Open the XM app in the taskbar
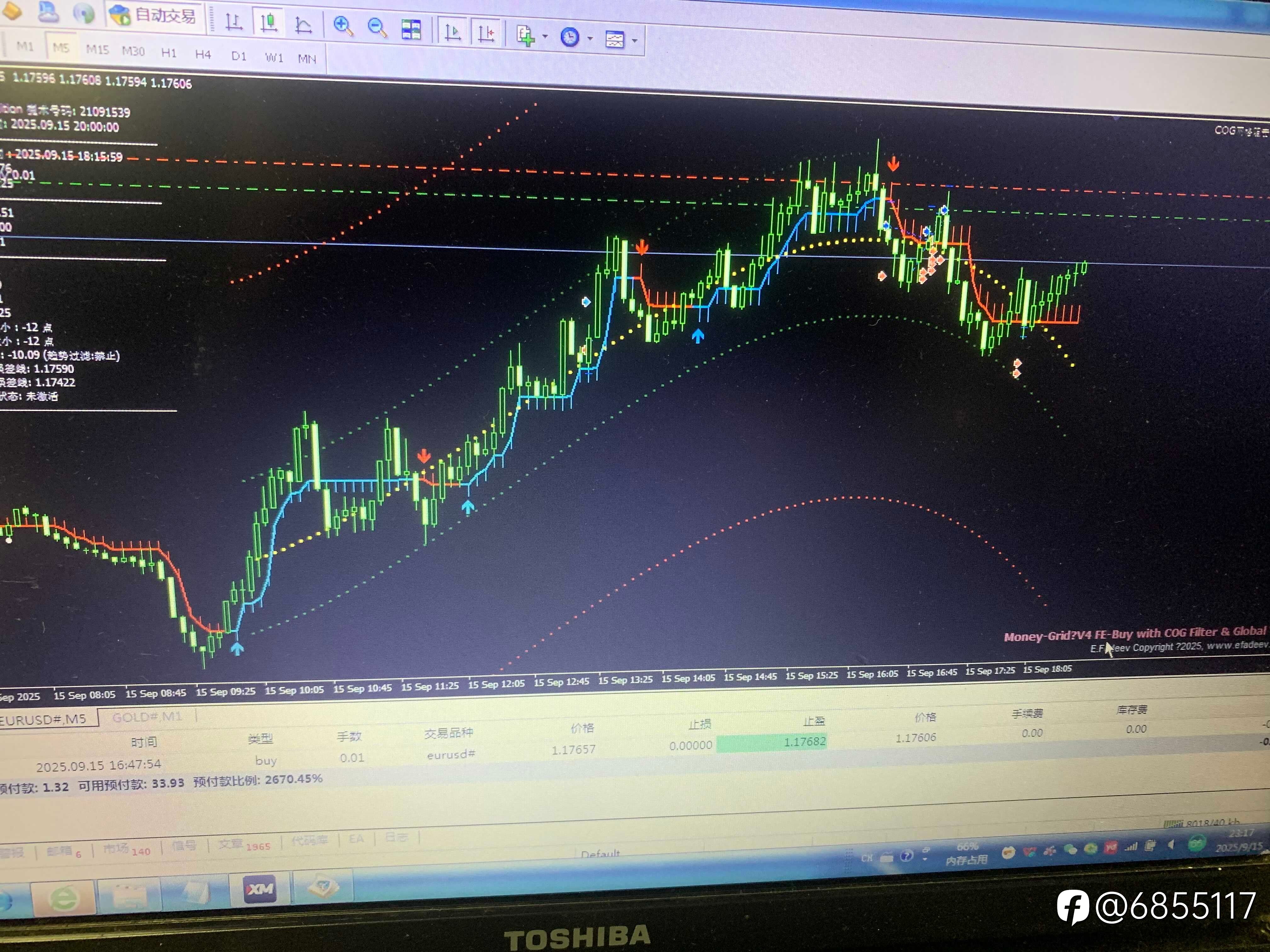The image size is (1270, 952). (260, 889)
